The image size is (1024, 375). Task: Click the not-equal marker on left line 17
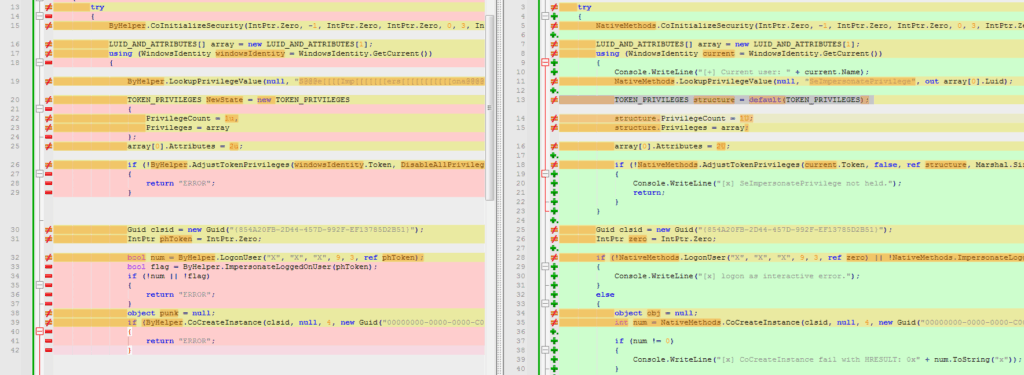pyautogui.click(x=48, y=54)
